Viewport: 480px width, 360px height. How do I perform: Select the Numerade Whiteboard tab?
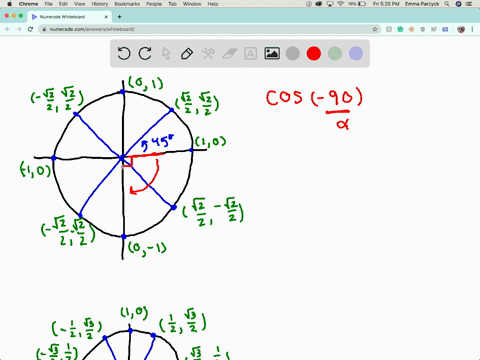point(70,17)
